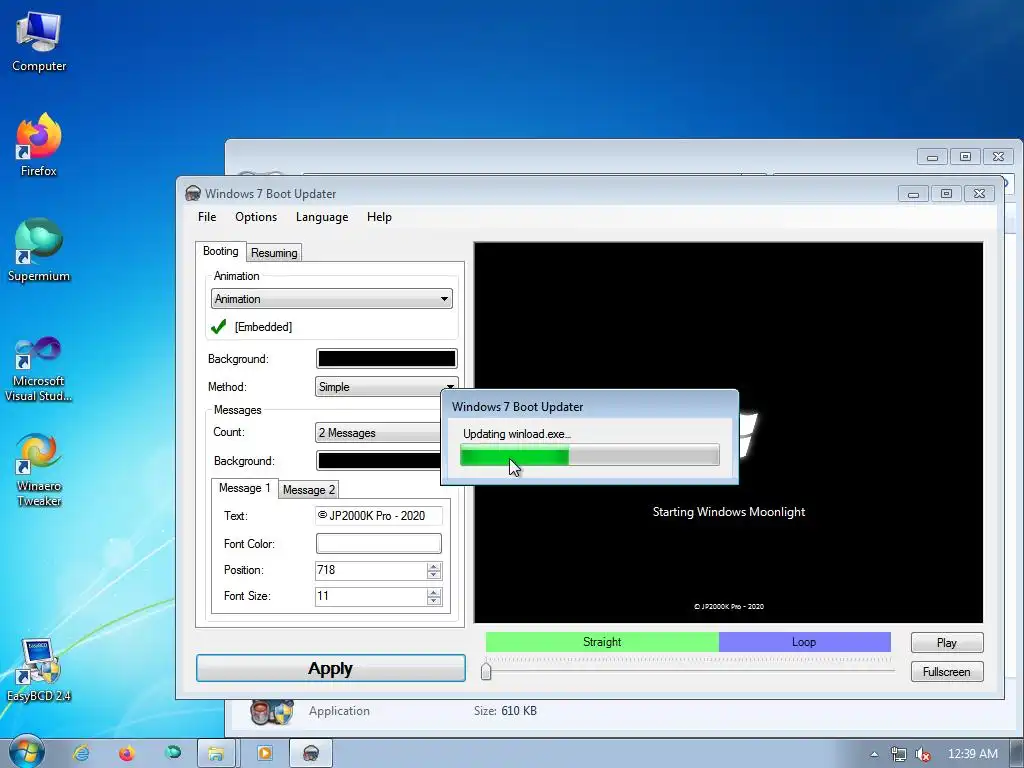Select the Message 2 tab
This screenshot has height=768, width=1024.
click(309, 490)
